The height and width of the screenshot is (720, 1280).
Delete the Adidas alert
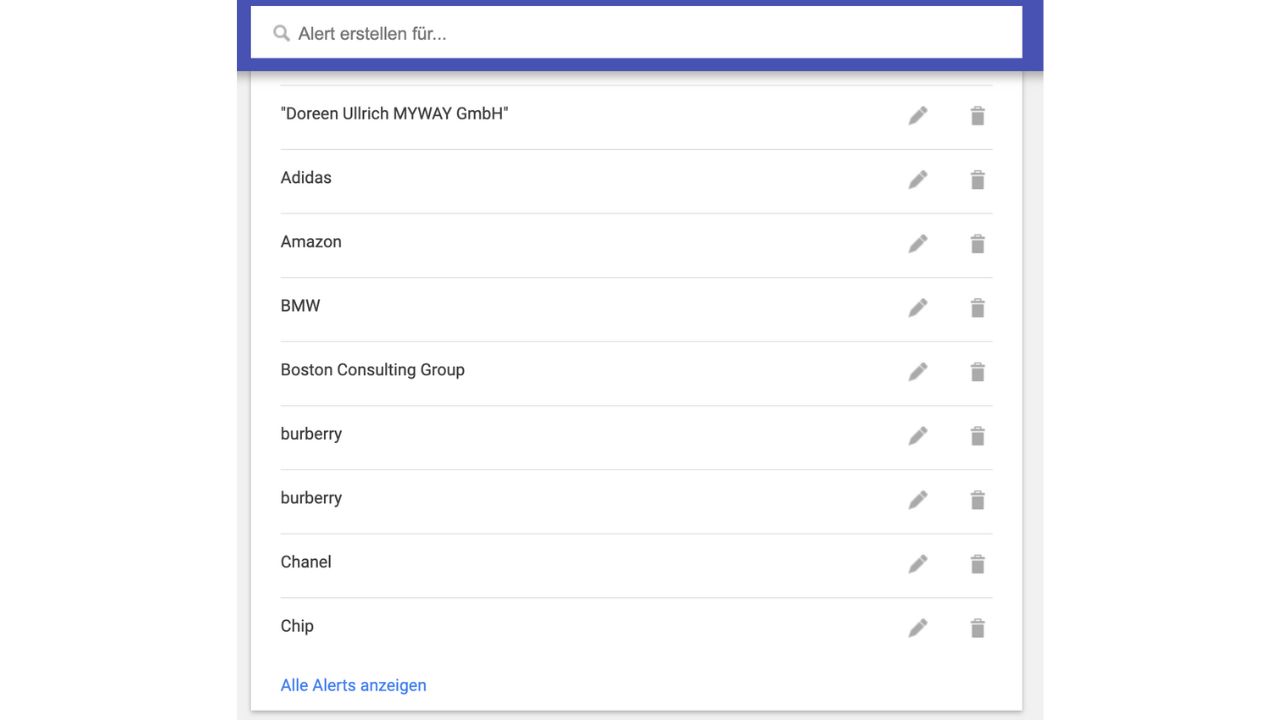977,179
